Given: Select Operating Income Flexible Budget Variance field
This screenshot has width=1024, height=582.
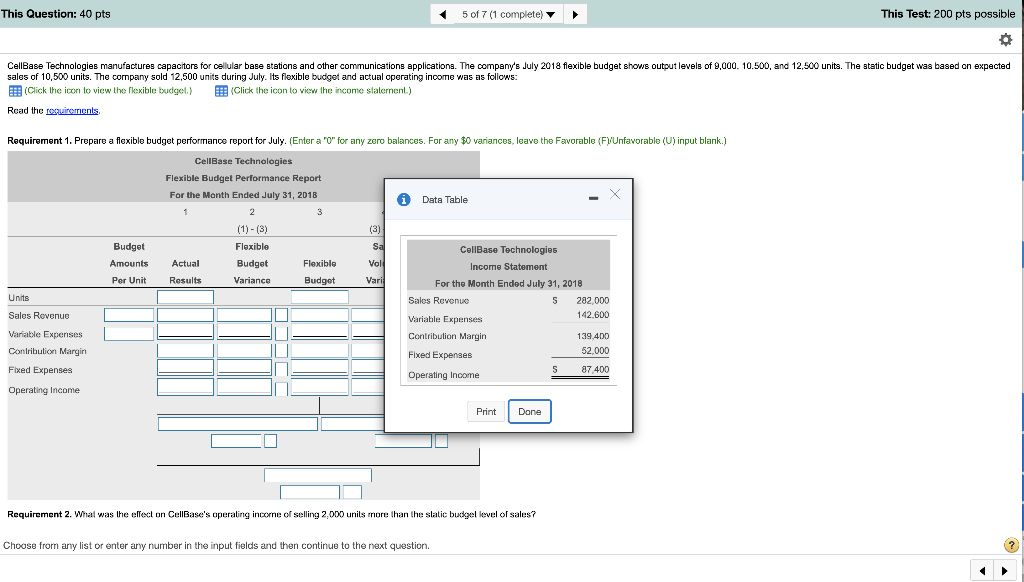Looking at the screenshot, I should [x=244, y=387].
